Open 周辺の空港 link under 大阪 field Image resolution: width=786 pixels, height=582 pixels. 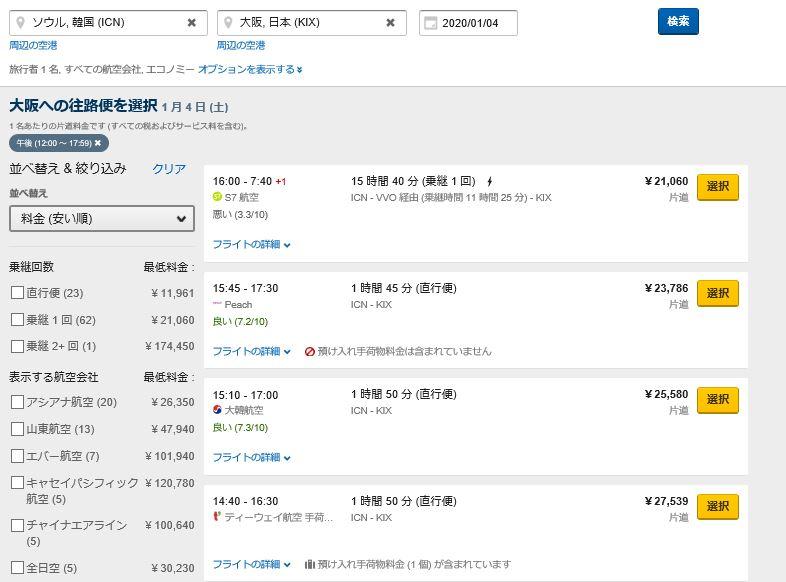[241, 45]
